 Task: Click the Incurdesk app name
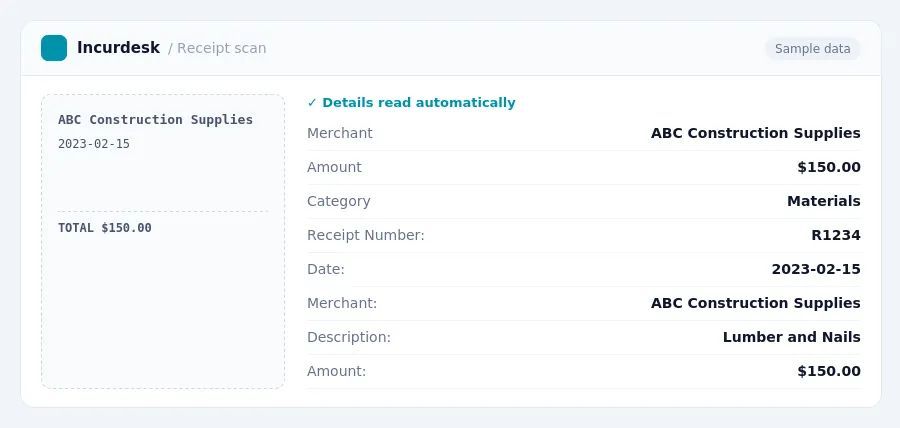[x=118, y=48]
